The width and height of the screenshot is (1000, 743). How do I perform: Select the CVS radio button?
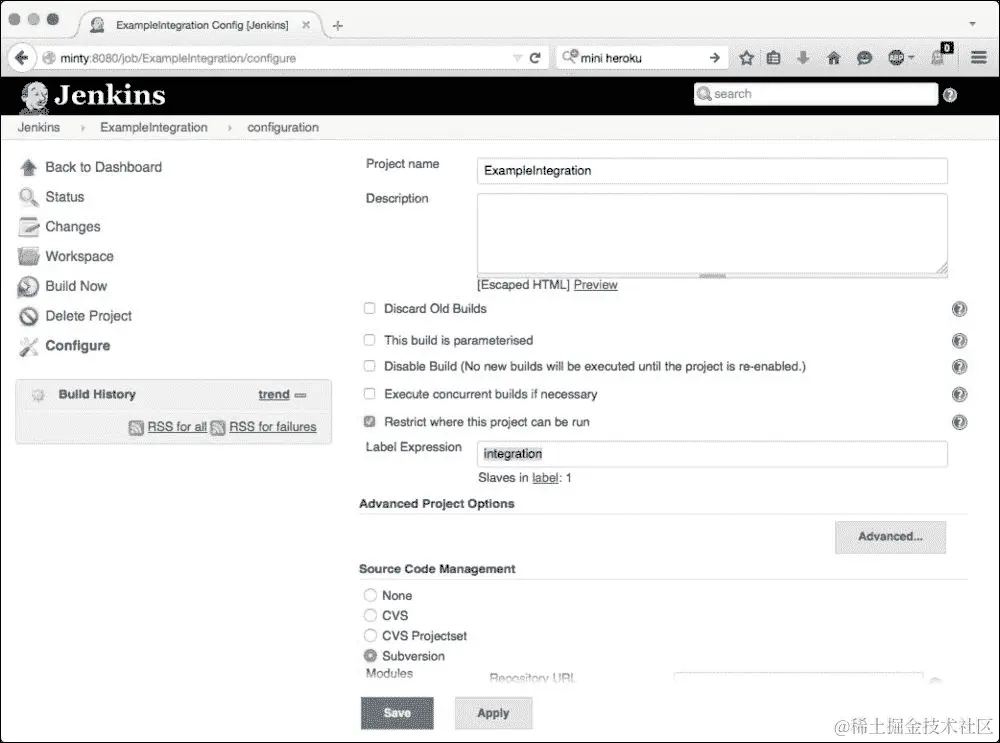(370, 615)
